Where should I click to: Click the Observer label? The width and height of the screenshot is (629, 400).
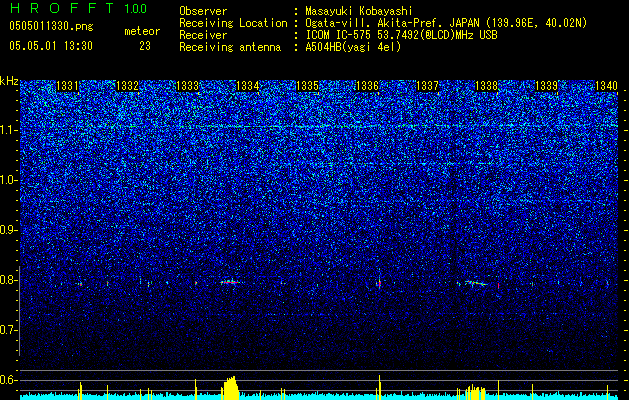pyautogui.click(x=203, y=11)
